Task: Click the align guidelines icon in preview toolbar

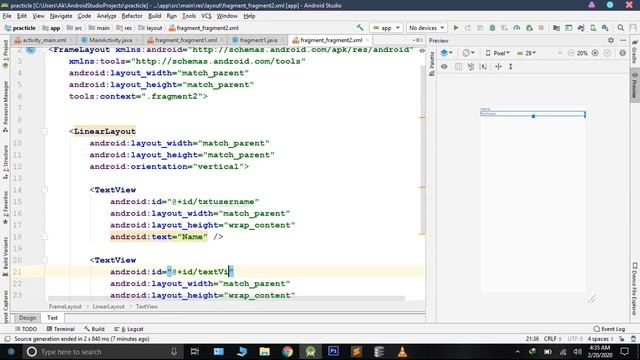Action: [498, 67]
